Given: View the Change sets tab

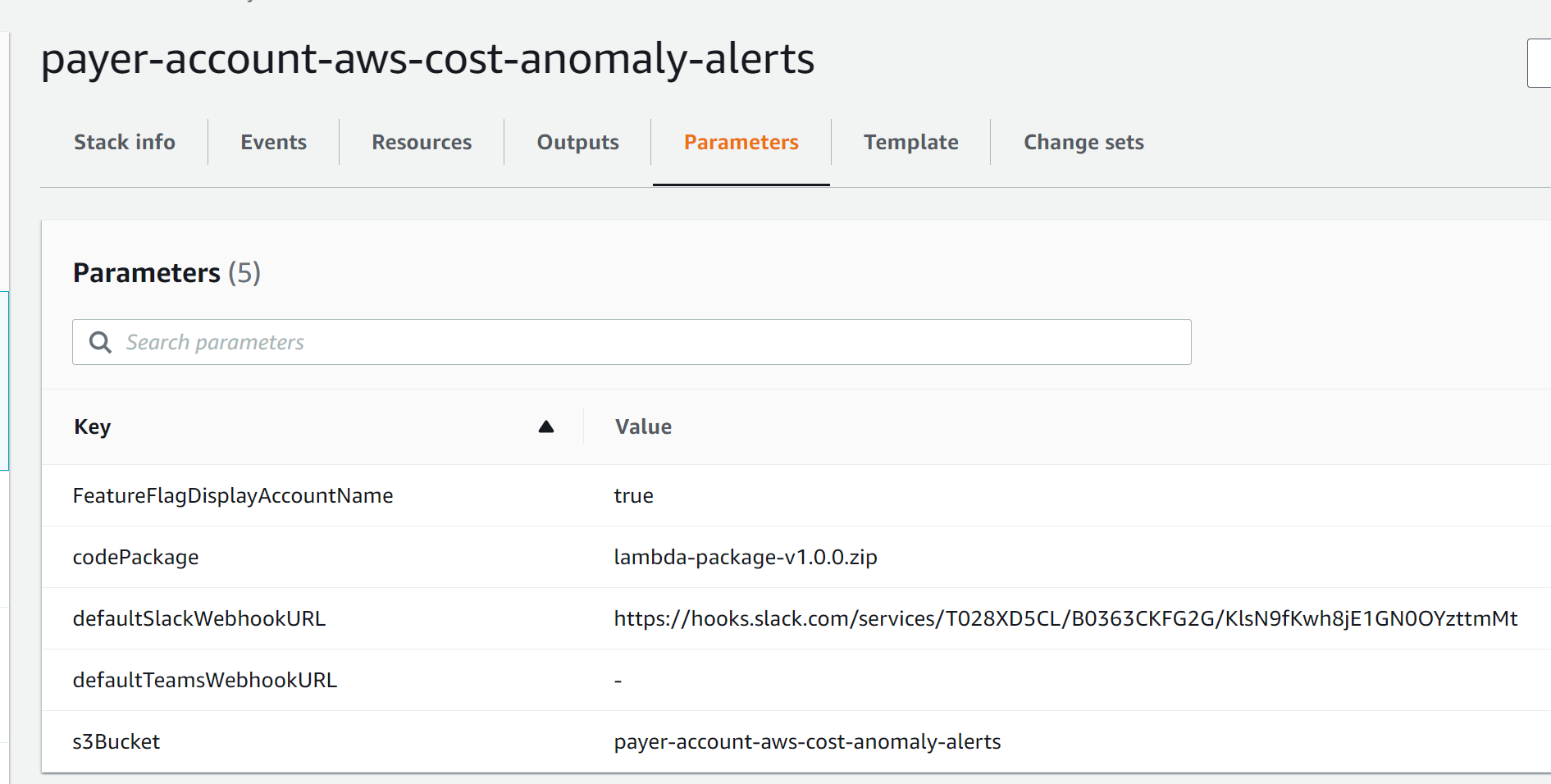Looking at the screenshot, I should [x=1083, y=142].
